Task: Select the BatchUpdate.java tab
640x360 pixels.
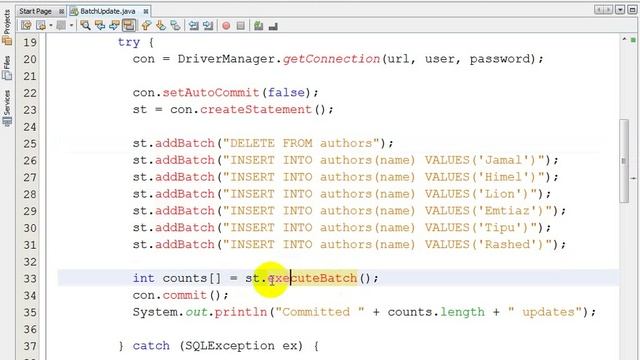Action: [108, 11]
